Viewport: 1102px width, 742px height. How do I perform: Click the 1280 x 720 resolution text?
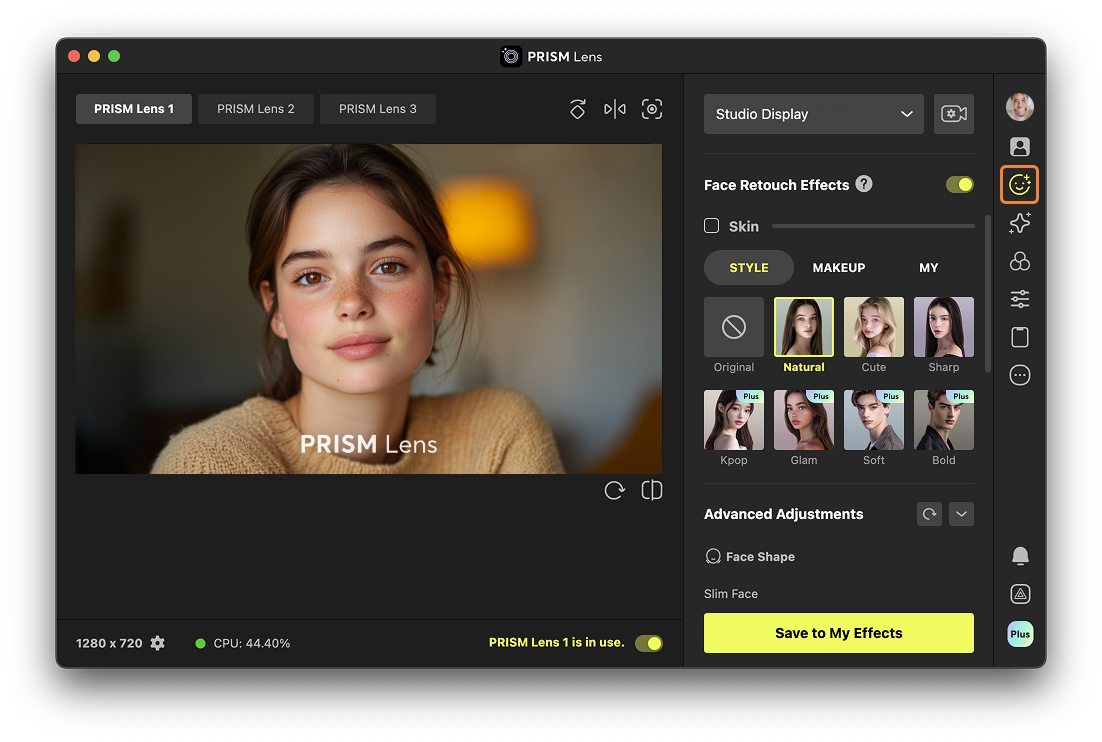click(x=109, y=643)
